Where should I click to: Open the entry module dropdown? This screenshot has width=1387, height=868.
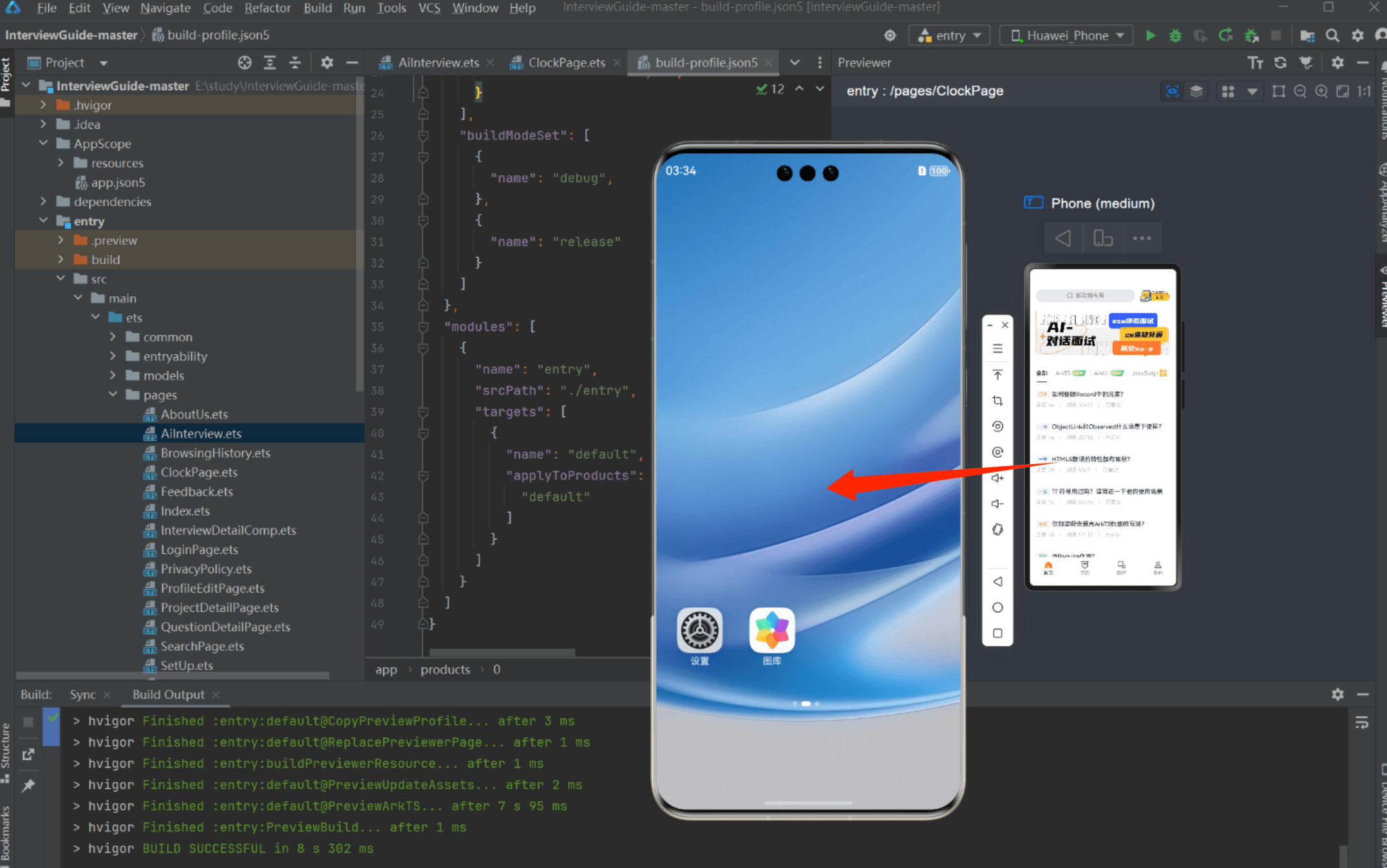[x=949, y=35]
